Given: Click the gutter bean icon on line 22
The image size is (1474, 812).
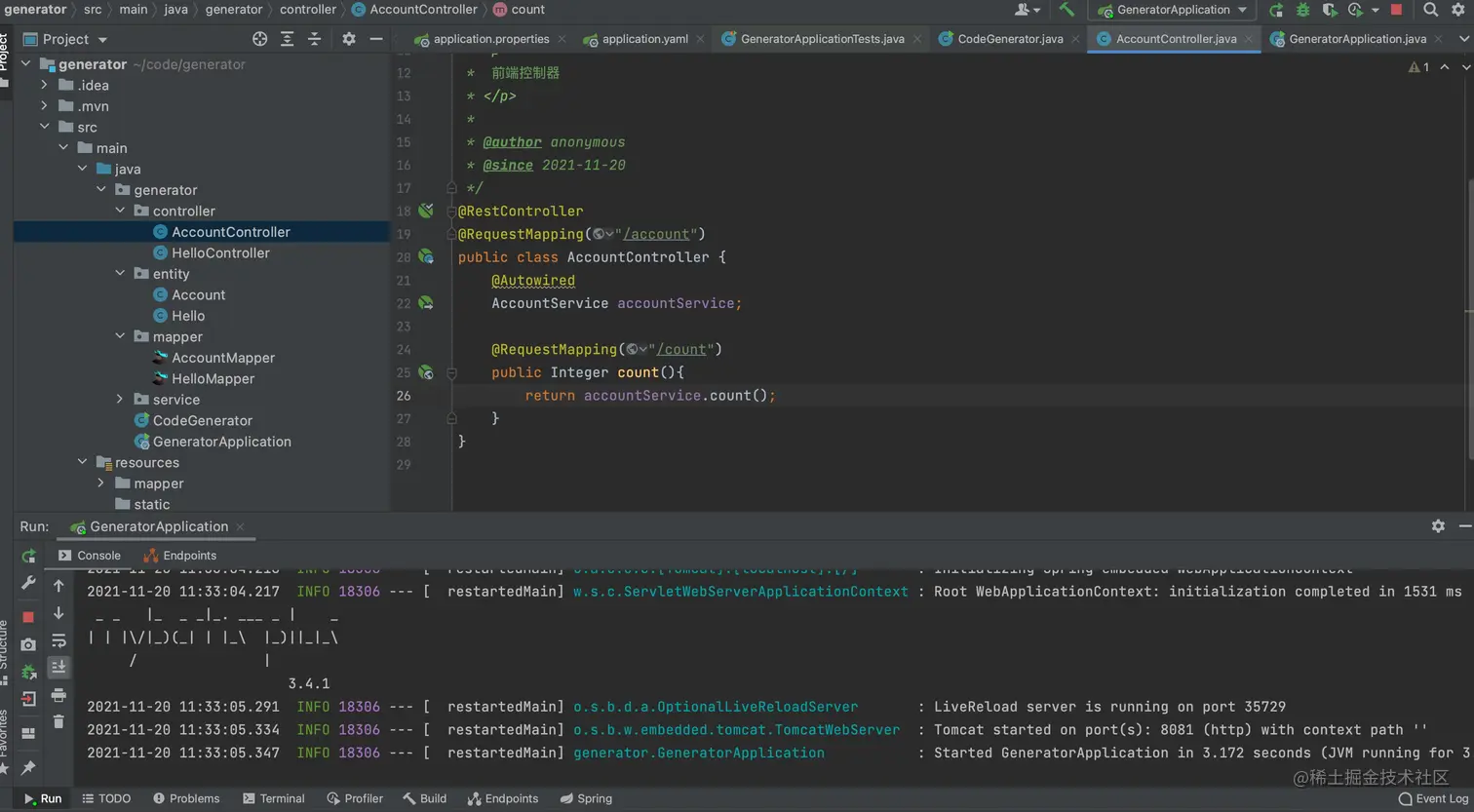Looking at the screenshot, I should pyautogui.click(x=426, y=303).
